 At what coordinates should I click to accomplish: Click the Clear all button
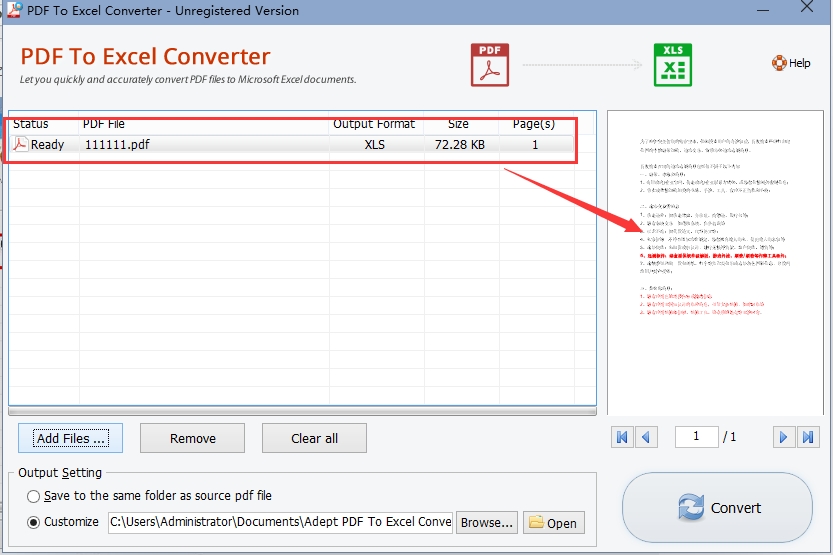314,438
